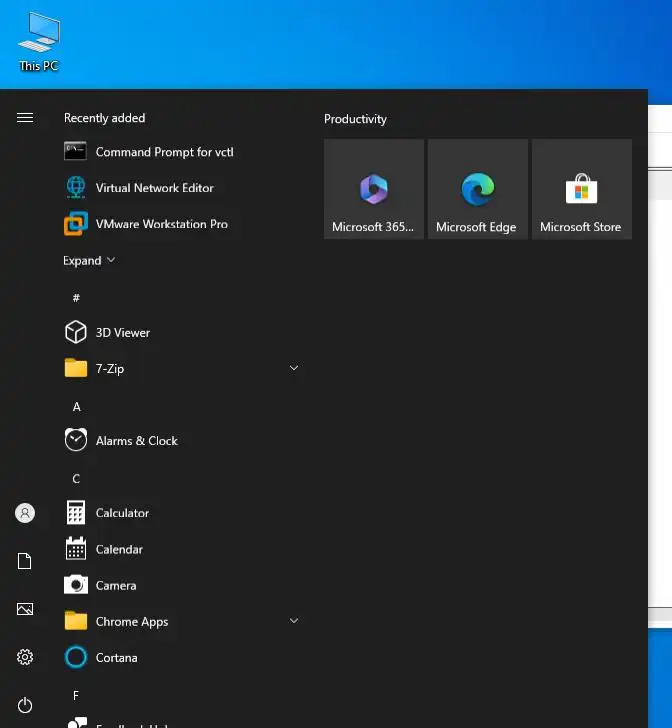Launch the Virtual Network Editor globe icon

[x=76, y=188]
